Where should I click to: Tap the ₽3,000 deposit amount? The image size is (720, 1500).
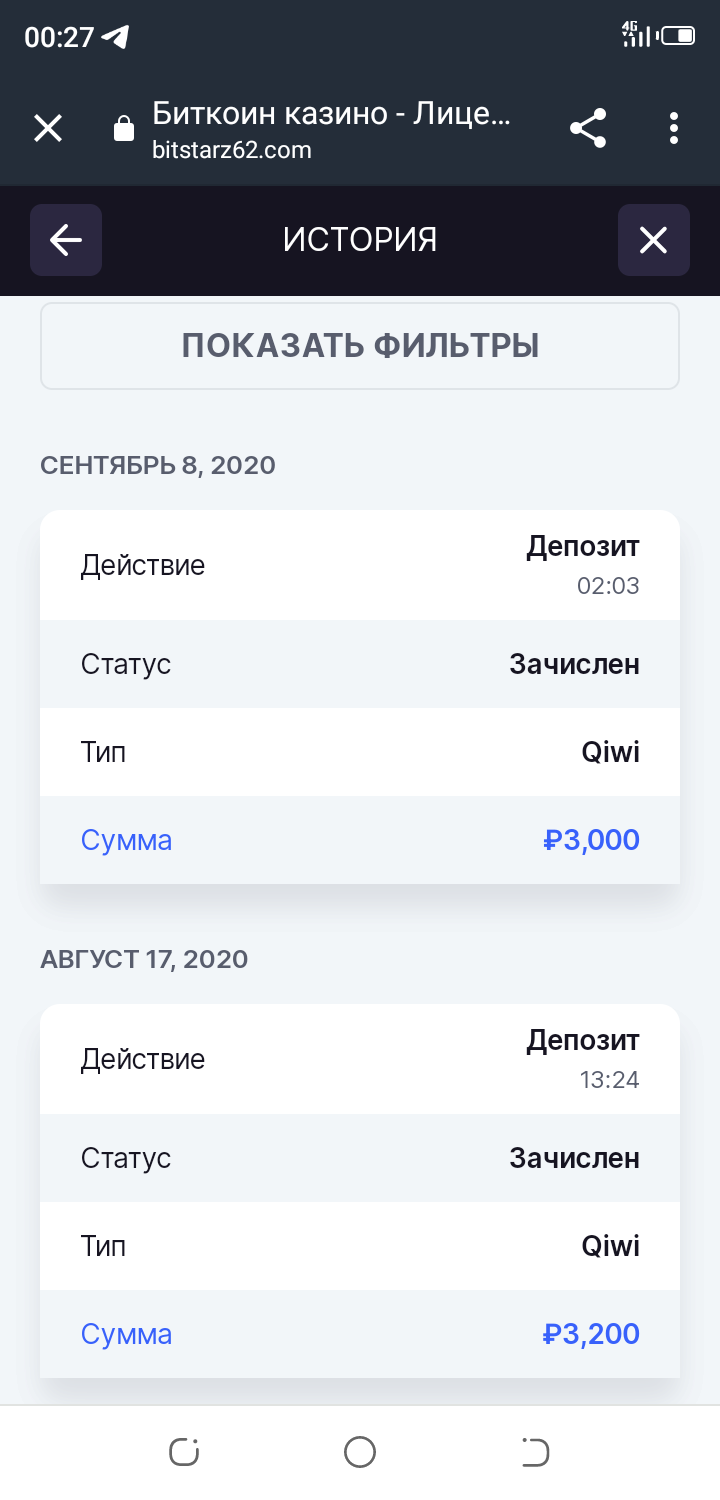(x=591, y=840)
